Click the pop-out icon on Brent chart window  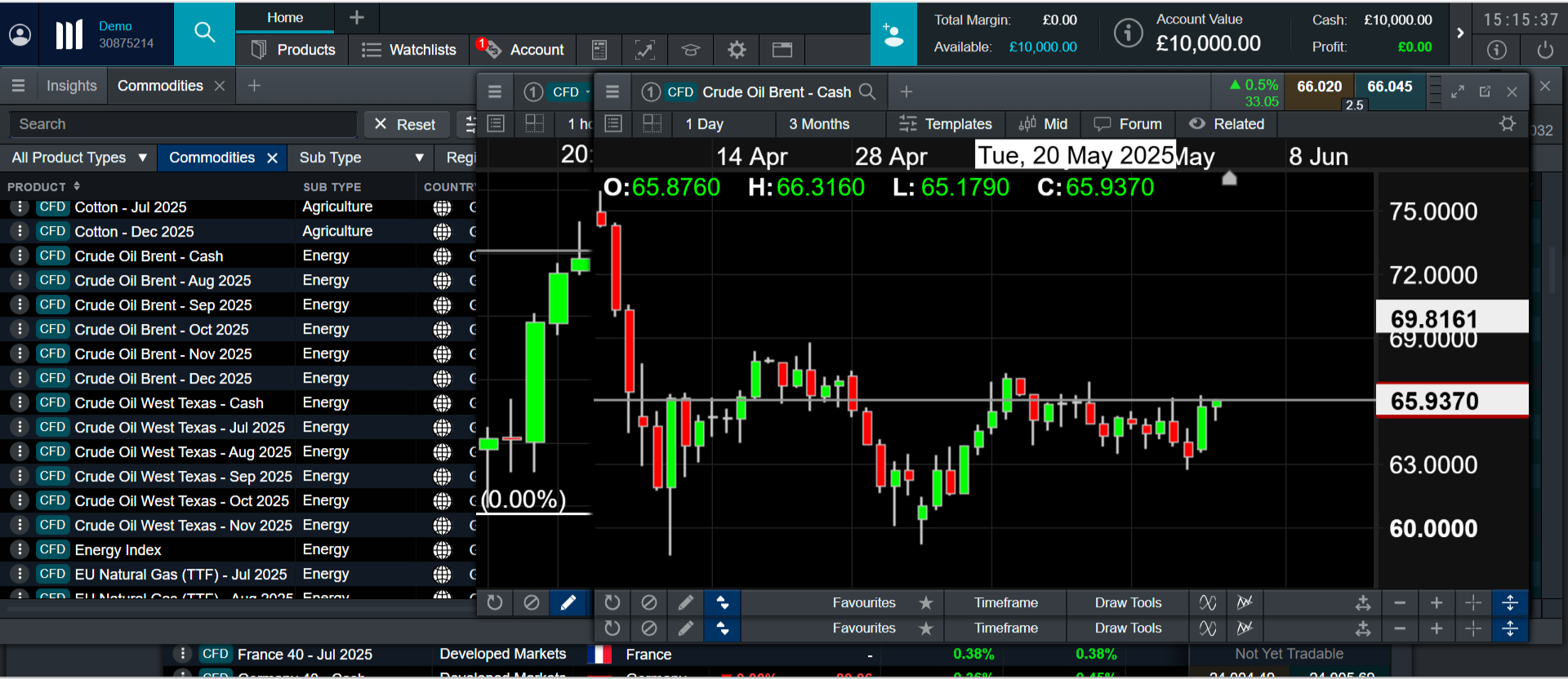point(1485,91)
